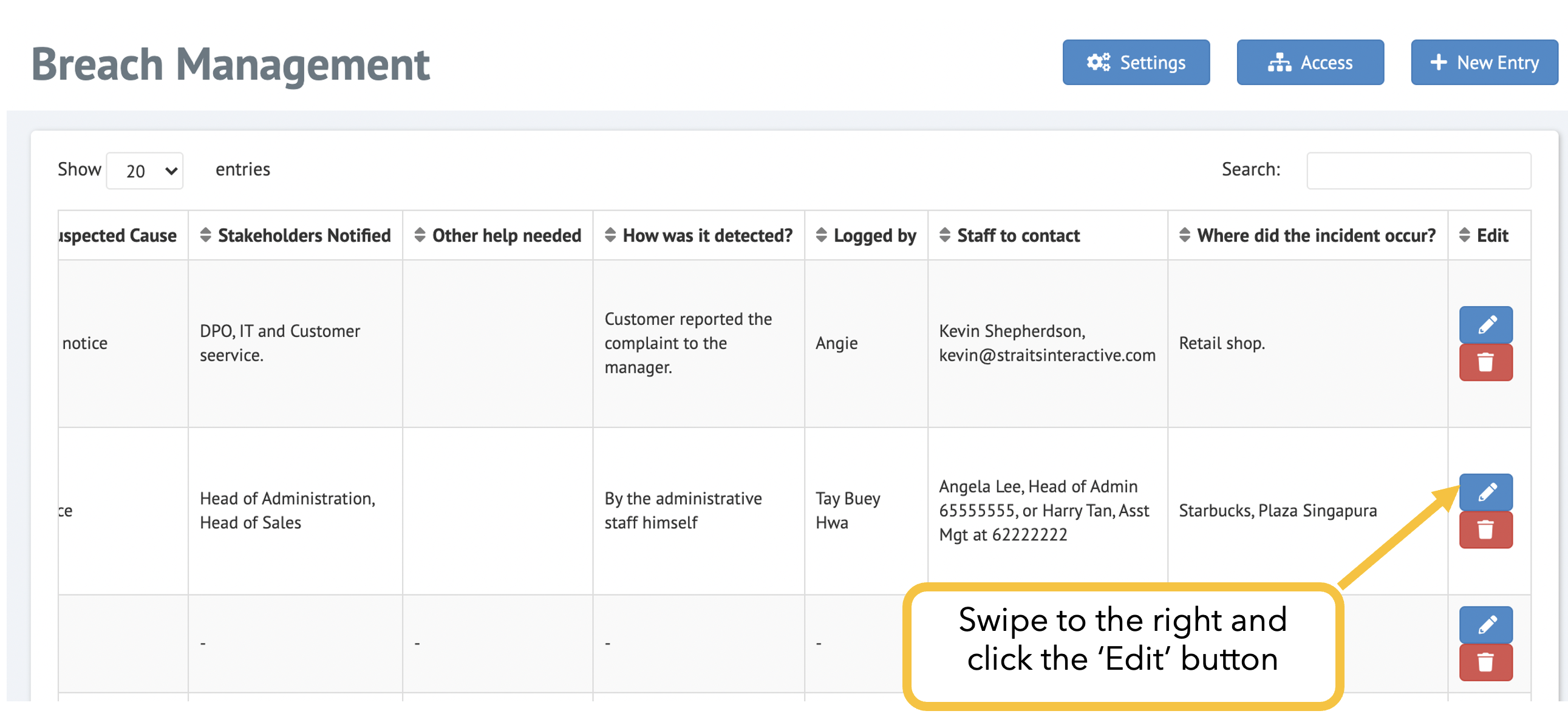Sort by Logged by column header
The width and height of the screenshot is (1568, 725).
[865, 236]
